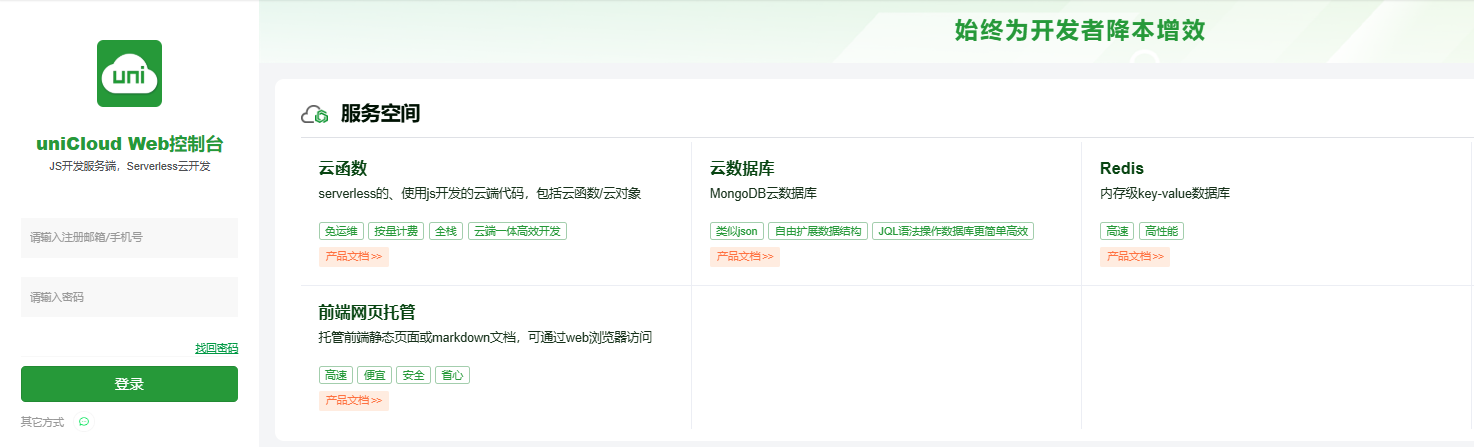Viewport: 1474px width, 447px height.
Task: Open 产品文档 link under 云函数
Action: [x=354, y=257]
